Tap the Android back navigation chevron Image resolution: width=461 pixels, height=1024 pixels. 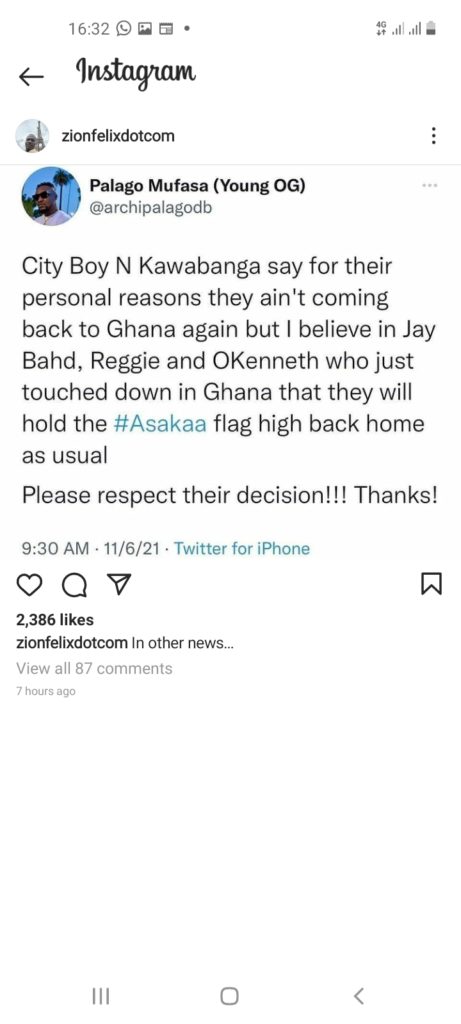pyautogui.click(x=358, y=996)
